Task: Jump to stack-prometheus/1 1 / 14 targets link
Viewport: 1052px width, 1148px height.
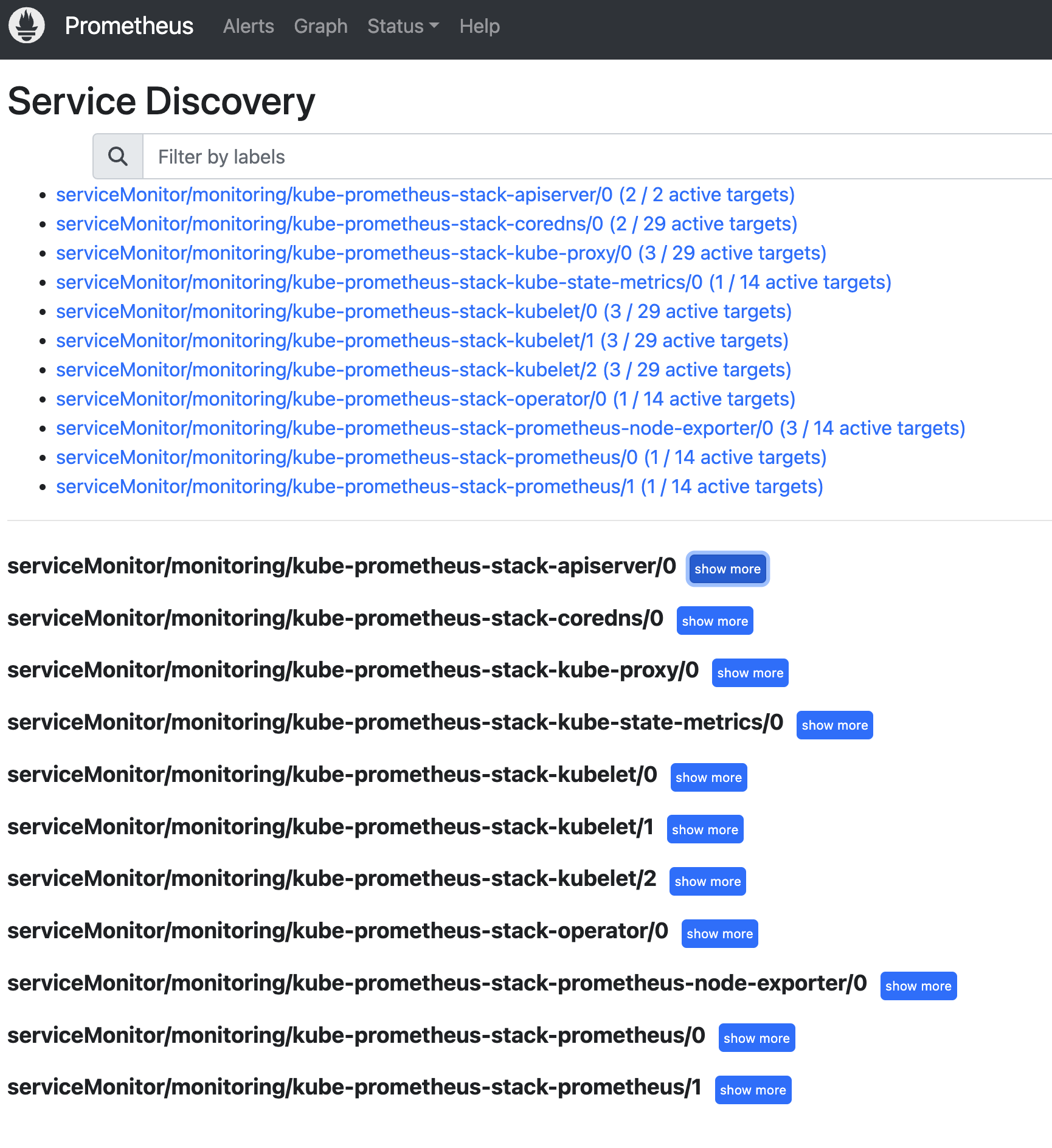Action: pyautogui.click(x=439, y=486)
